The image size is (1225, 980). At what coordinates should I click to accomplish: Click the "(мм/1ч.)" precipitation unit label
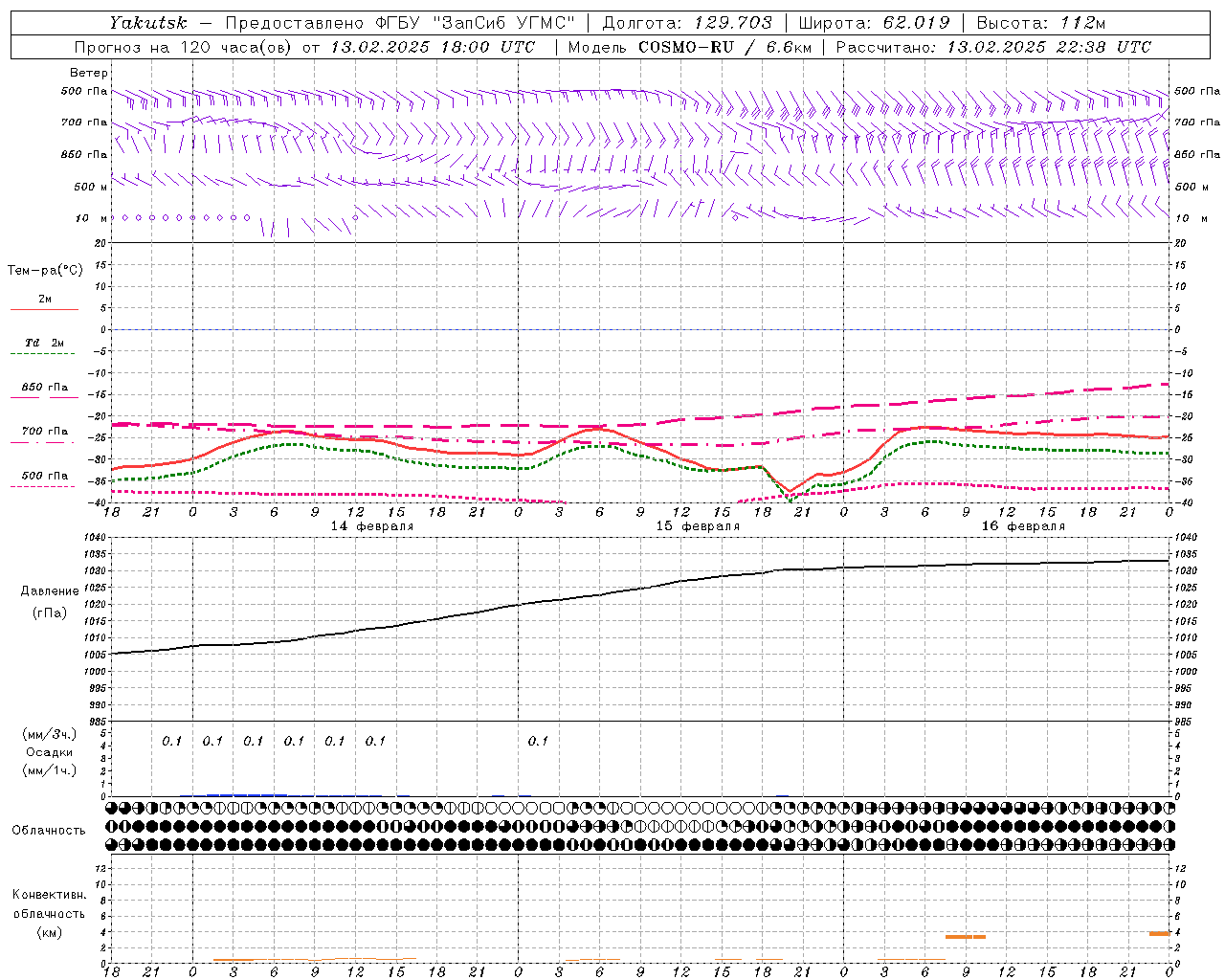tap(50, 770)
